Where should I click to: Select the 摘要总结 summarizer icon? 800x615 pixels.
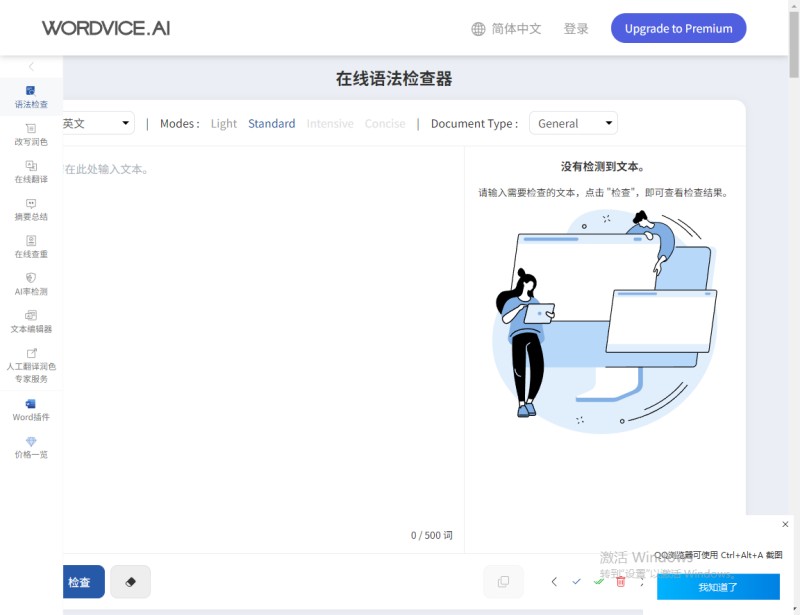point(30,210)
